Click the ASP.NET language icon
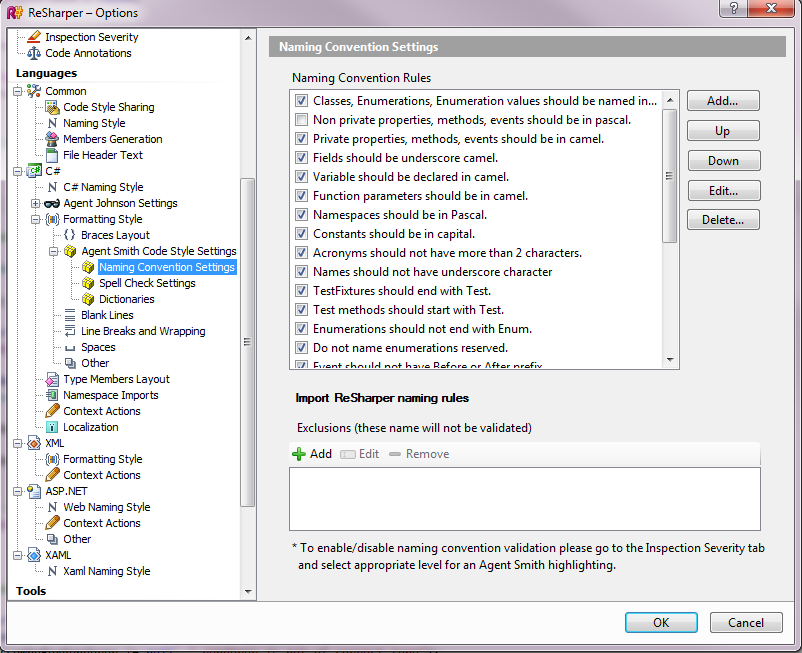Image resolution: width=802 pixels, height=653 pixels. click(x=34, y=491)
